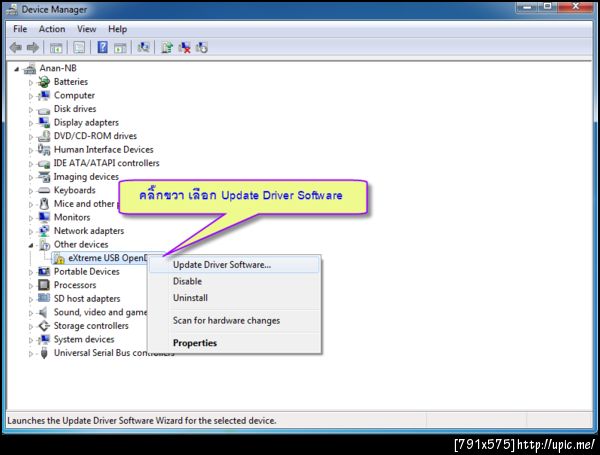Click the Device Manager title bar icon
This screenshot has height=455, width=600.
11,10
